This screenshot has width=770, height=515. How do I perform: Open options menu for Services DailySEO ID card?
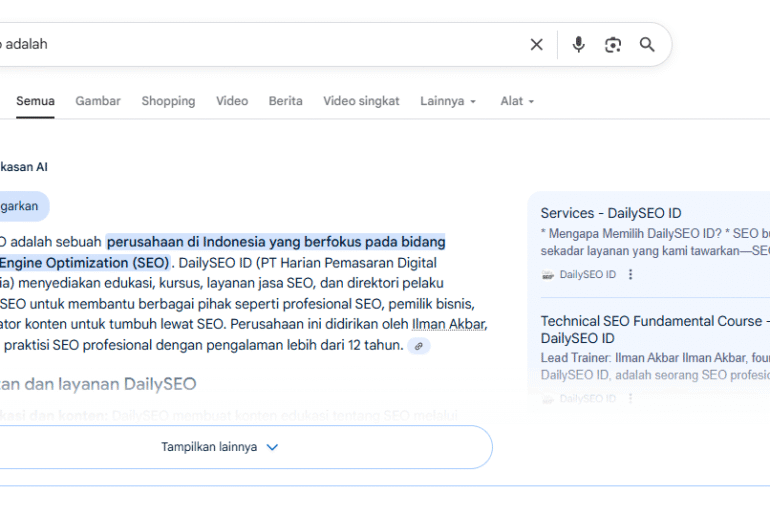[631, 274]
